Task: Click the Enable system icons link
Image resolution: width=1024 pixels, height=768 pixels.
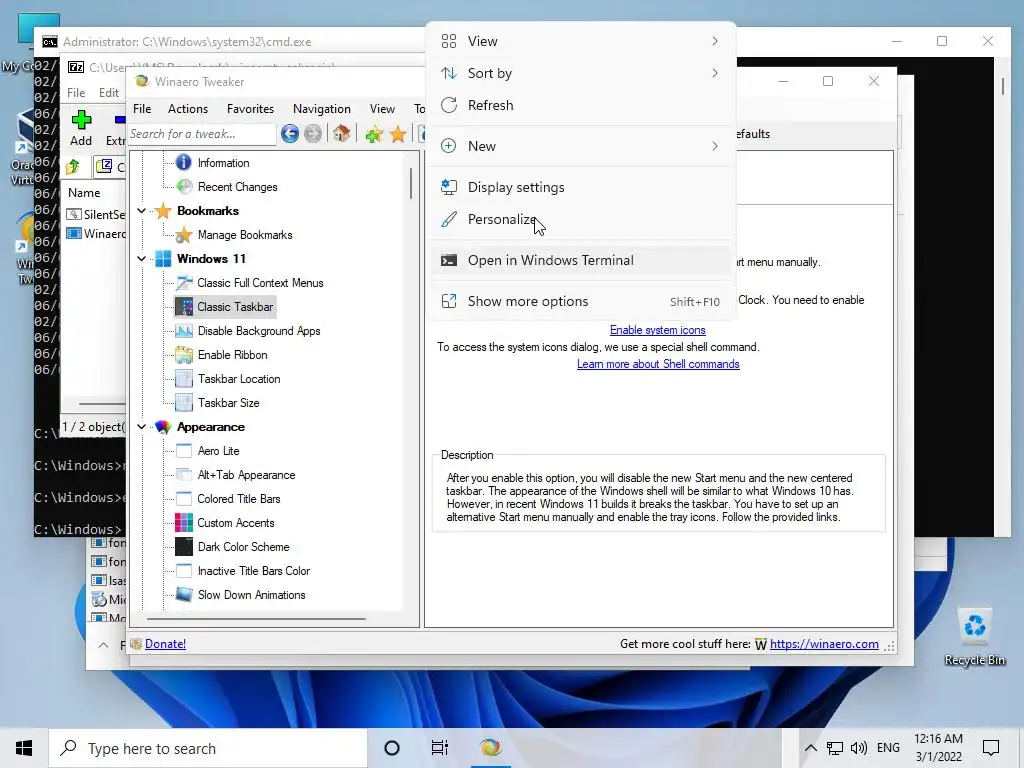Action: pos(658,330)
